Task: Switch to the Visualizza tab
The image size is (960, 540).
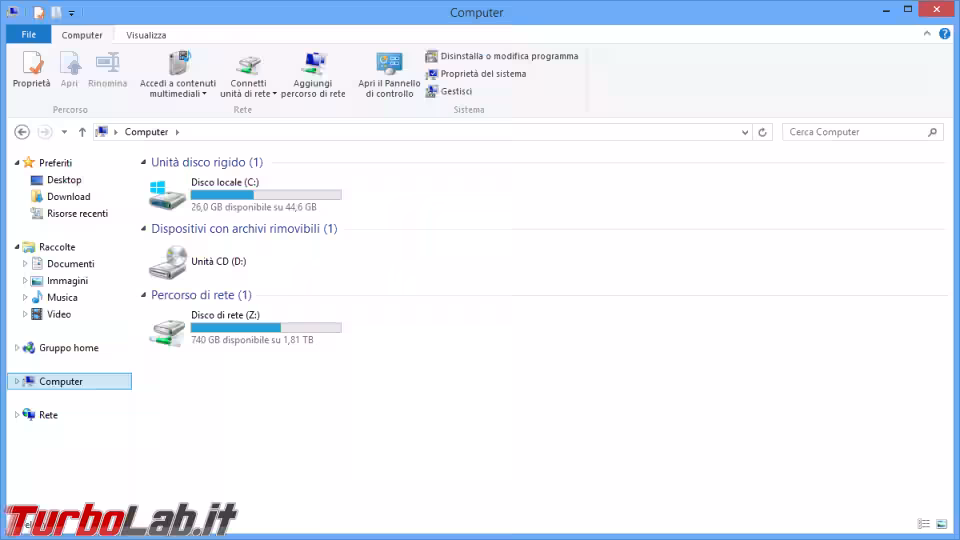Action: 146,35
